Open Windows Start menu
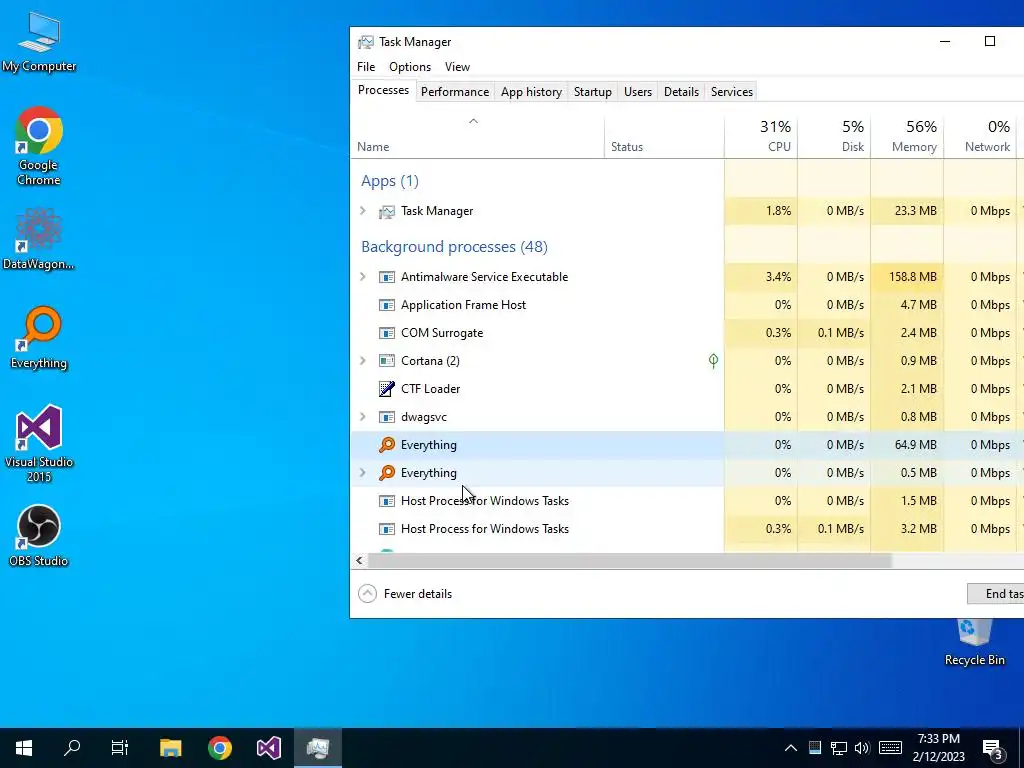 [24, 748]
